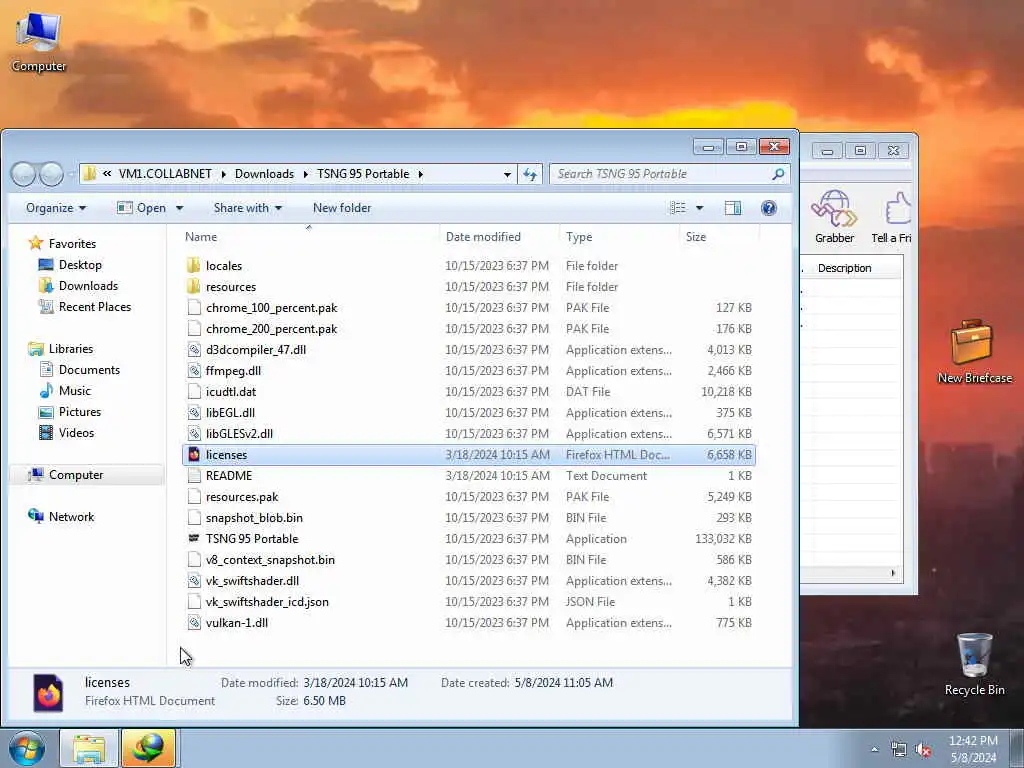Screen dimensions: 1024x768
Task: Open Recent Places in navigation pane
Action: (95, 306)
